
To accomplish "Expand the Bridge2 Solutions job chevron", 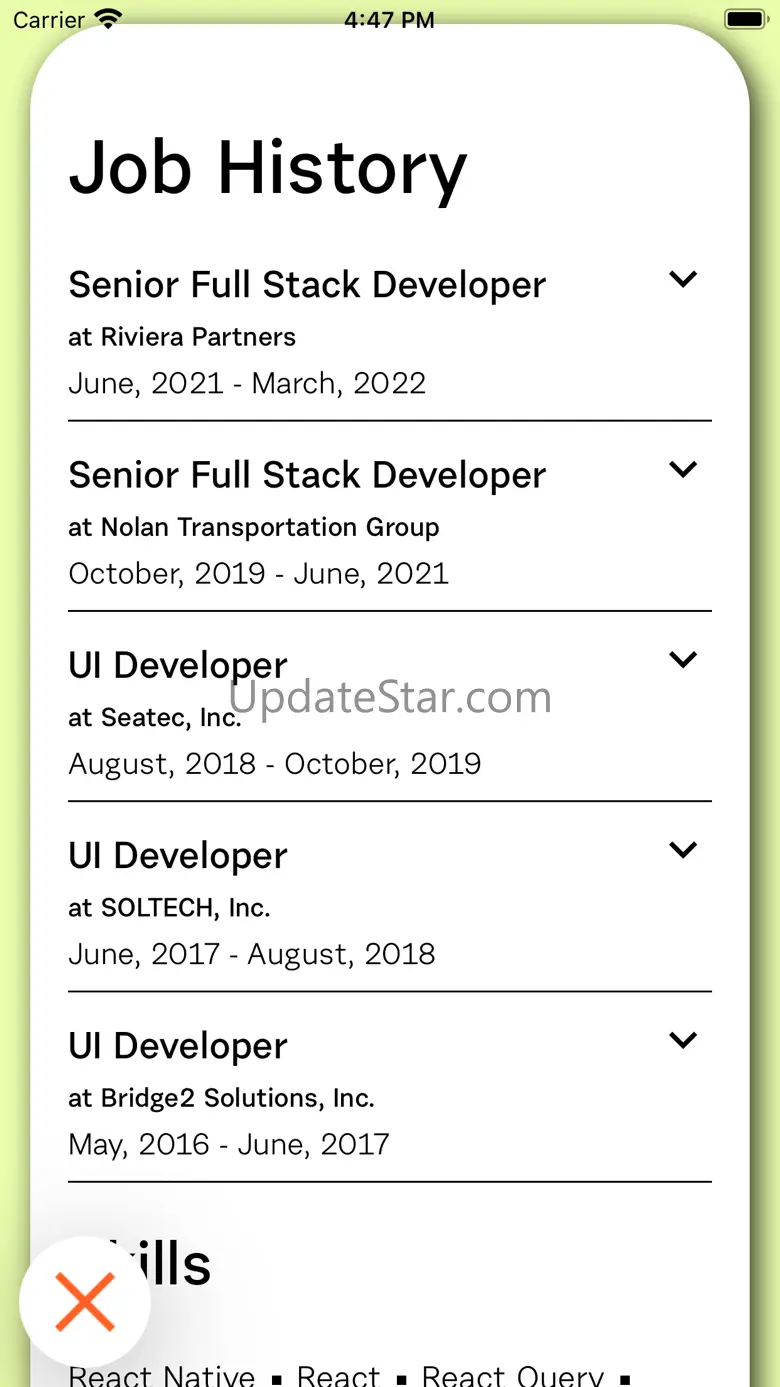I will pyautogui.click(x=683, y=1040).
